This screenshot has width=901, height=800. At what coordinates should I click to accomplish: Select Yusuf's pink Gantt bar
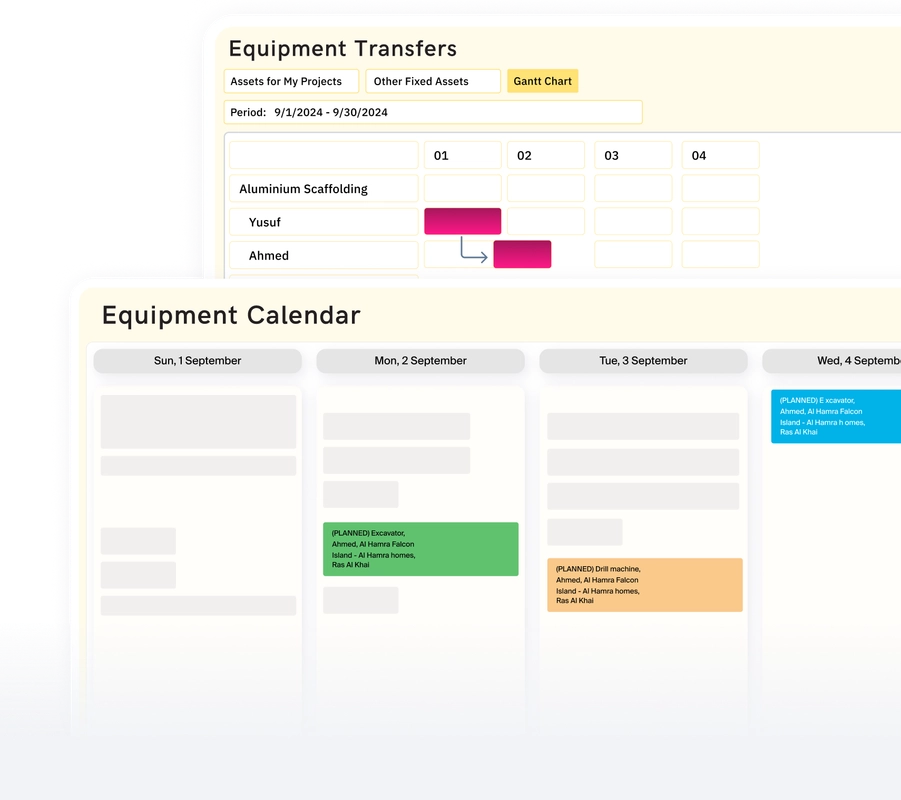(462, 221)
